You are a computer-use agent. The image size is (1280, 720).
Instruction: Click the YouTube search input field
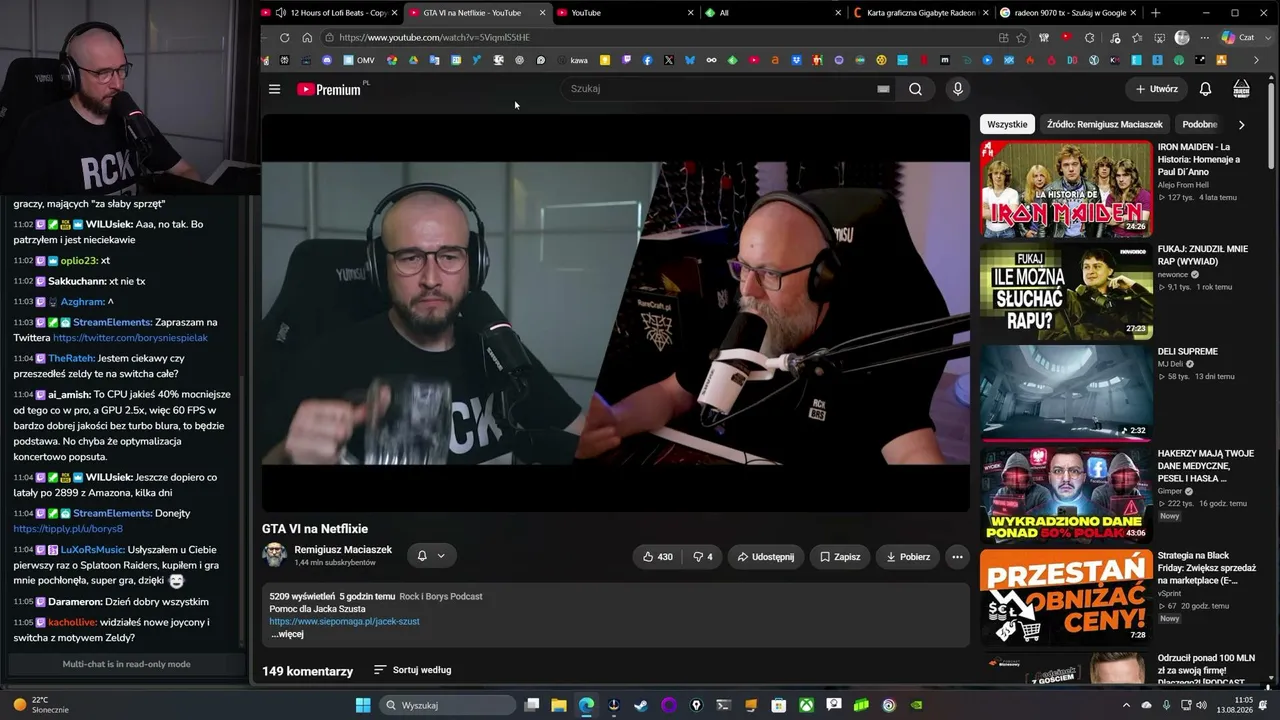click(x=720, y=89)
